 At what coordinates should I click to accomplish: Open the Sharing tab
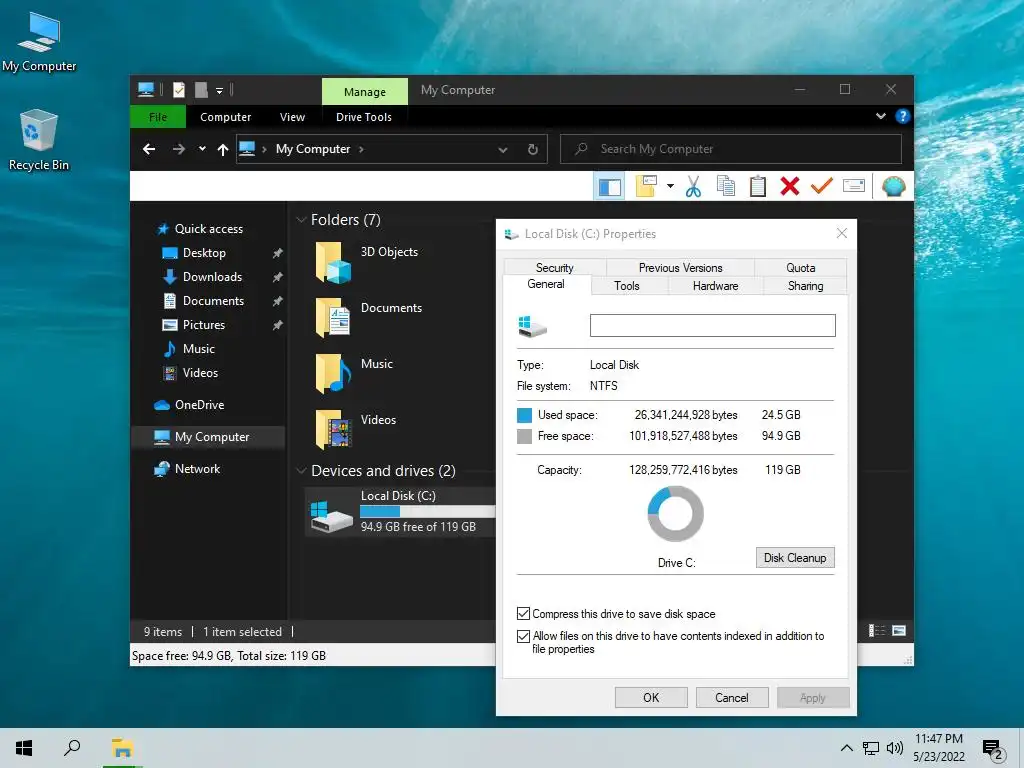(x=805, y=285)
